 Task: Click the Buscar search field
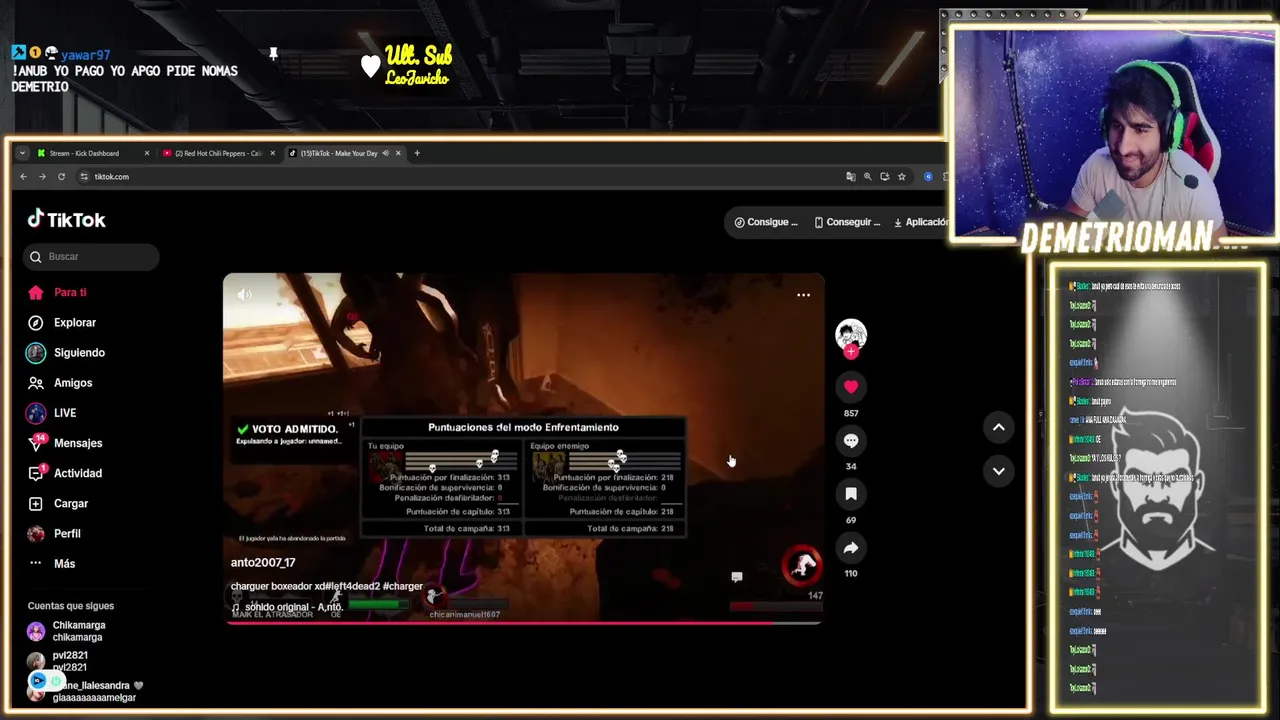point(91,256)
